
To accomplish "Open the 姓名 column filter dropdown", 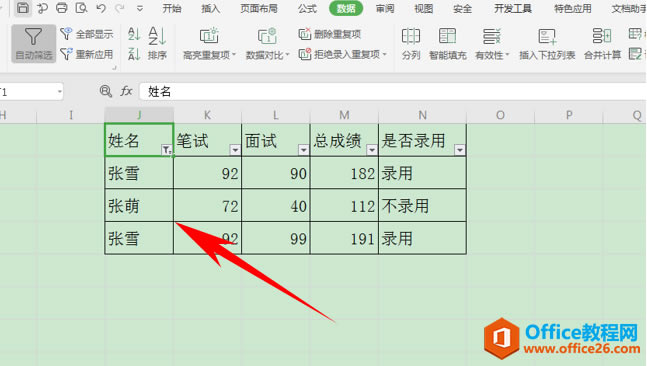I will click(x=167, y=150).
